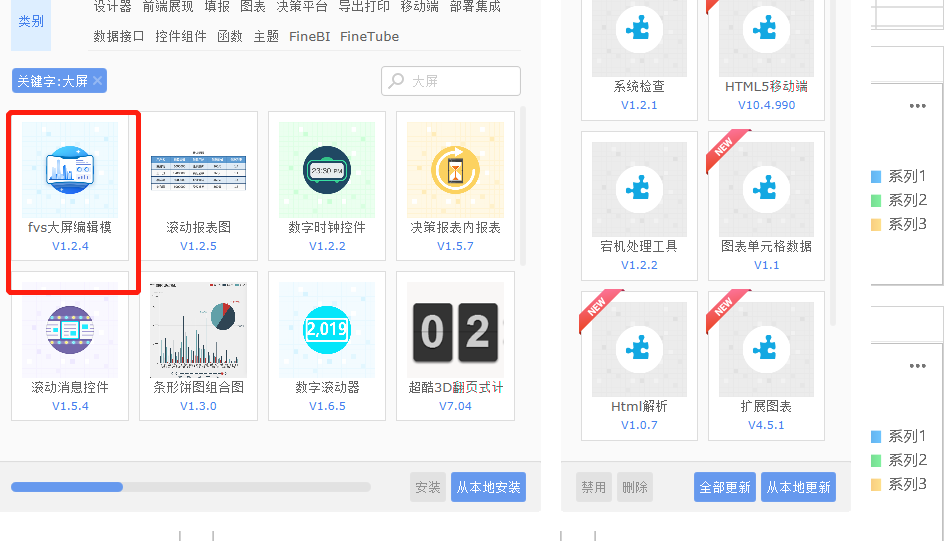Remove the 关键字:大屏 filter tag

pyautogui.click(x=98, y=80)
